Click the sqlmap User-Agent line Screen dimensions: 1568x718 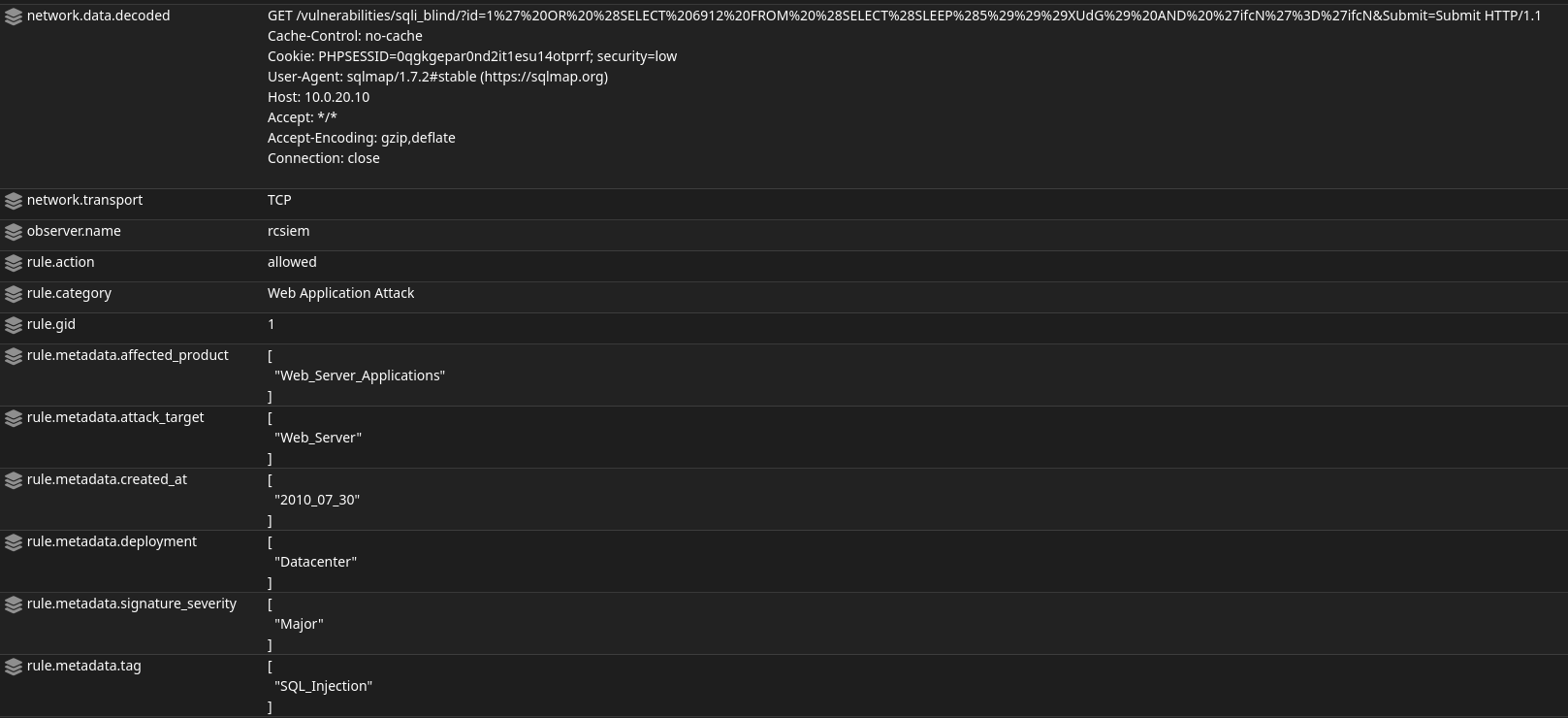point(437,77)
